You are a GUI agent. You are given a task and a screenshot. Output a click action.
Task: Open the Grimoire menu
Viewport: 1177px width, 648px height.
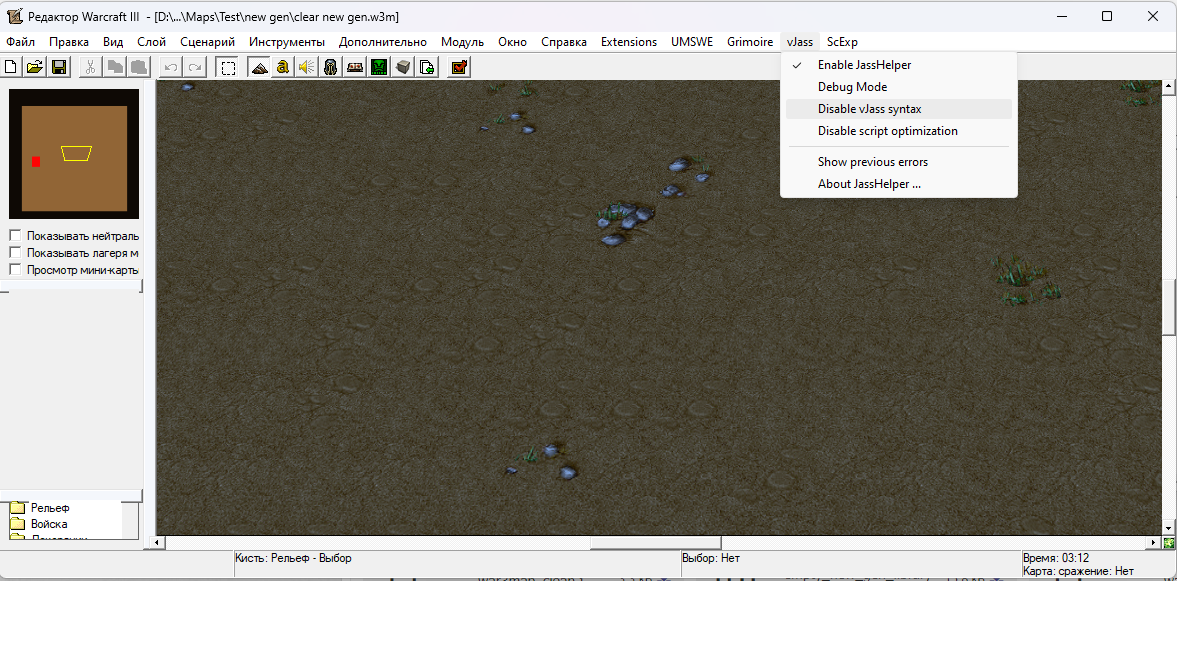click(750, 42)
